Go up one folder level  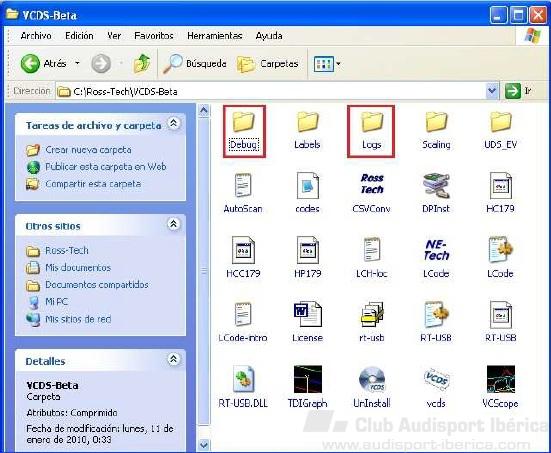[x=141, y=64]
